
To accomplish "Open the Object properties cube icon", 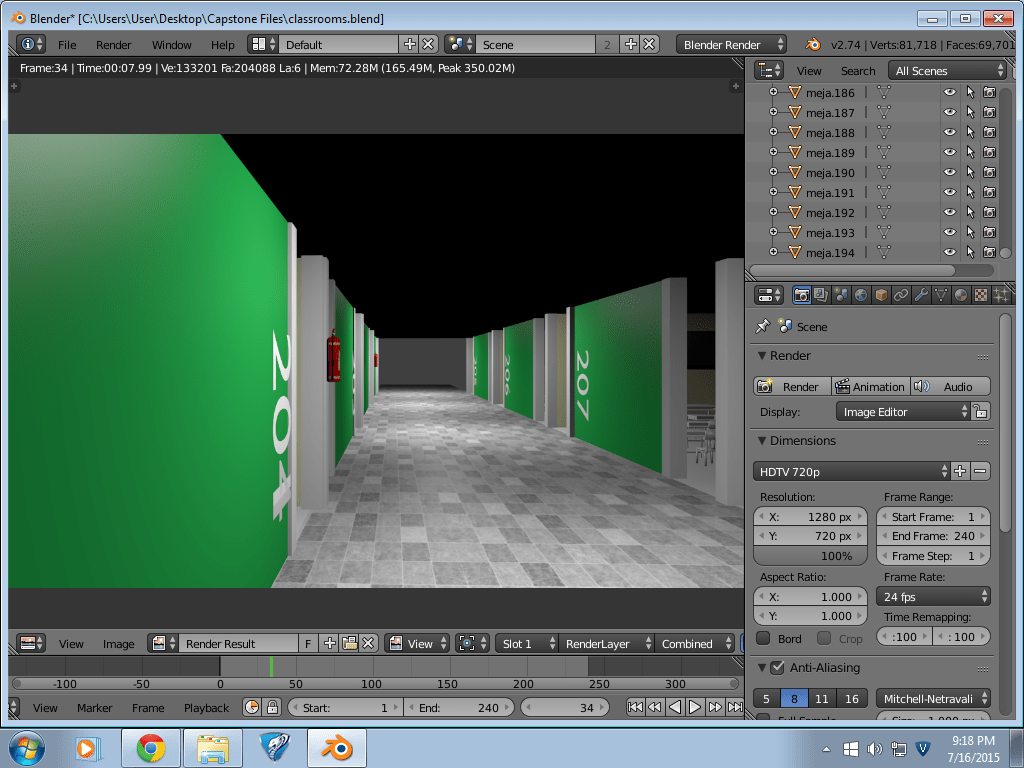I will (x=879, y=294).
